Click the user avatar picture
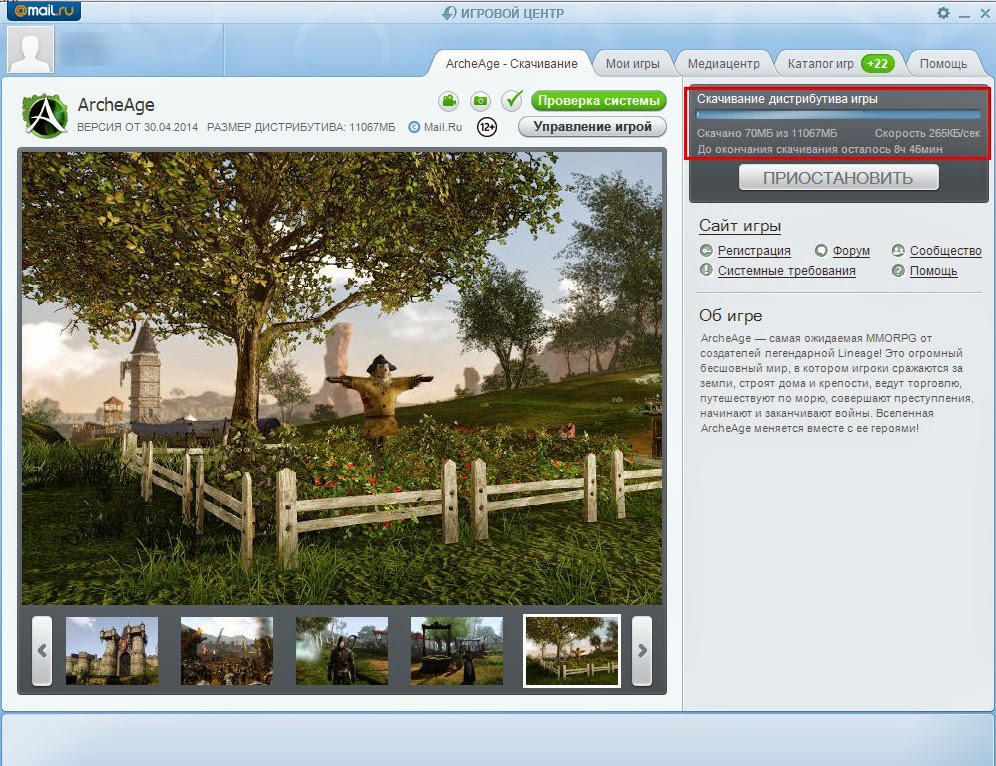 30,50
